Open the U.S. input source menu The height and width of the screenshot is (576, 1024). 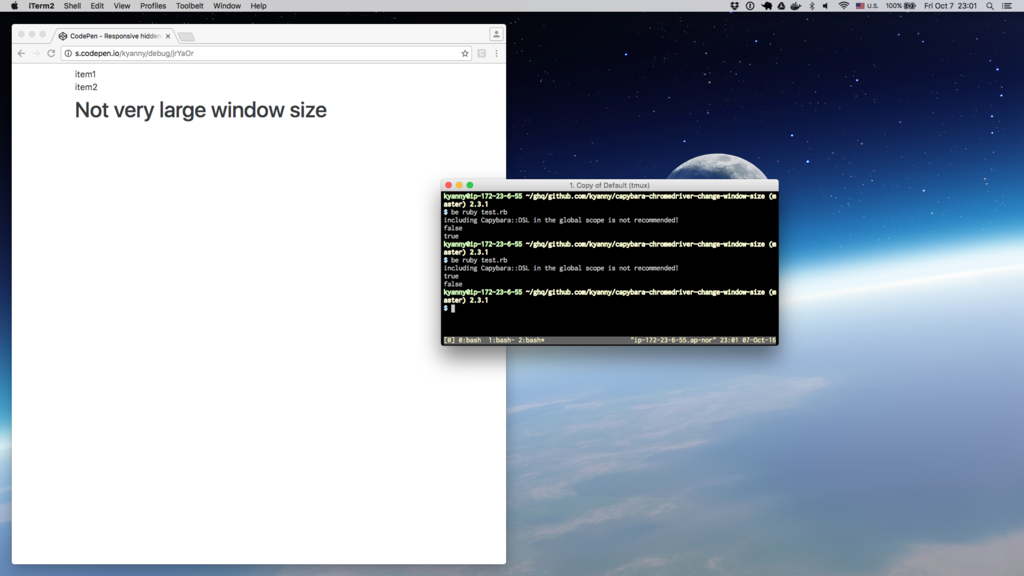pyautogui.click(x=867, y=6)
